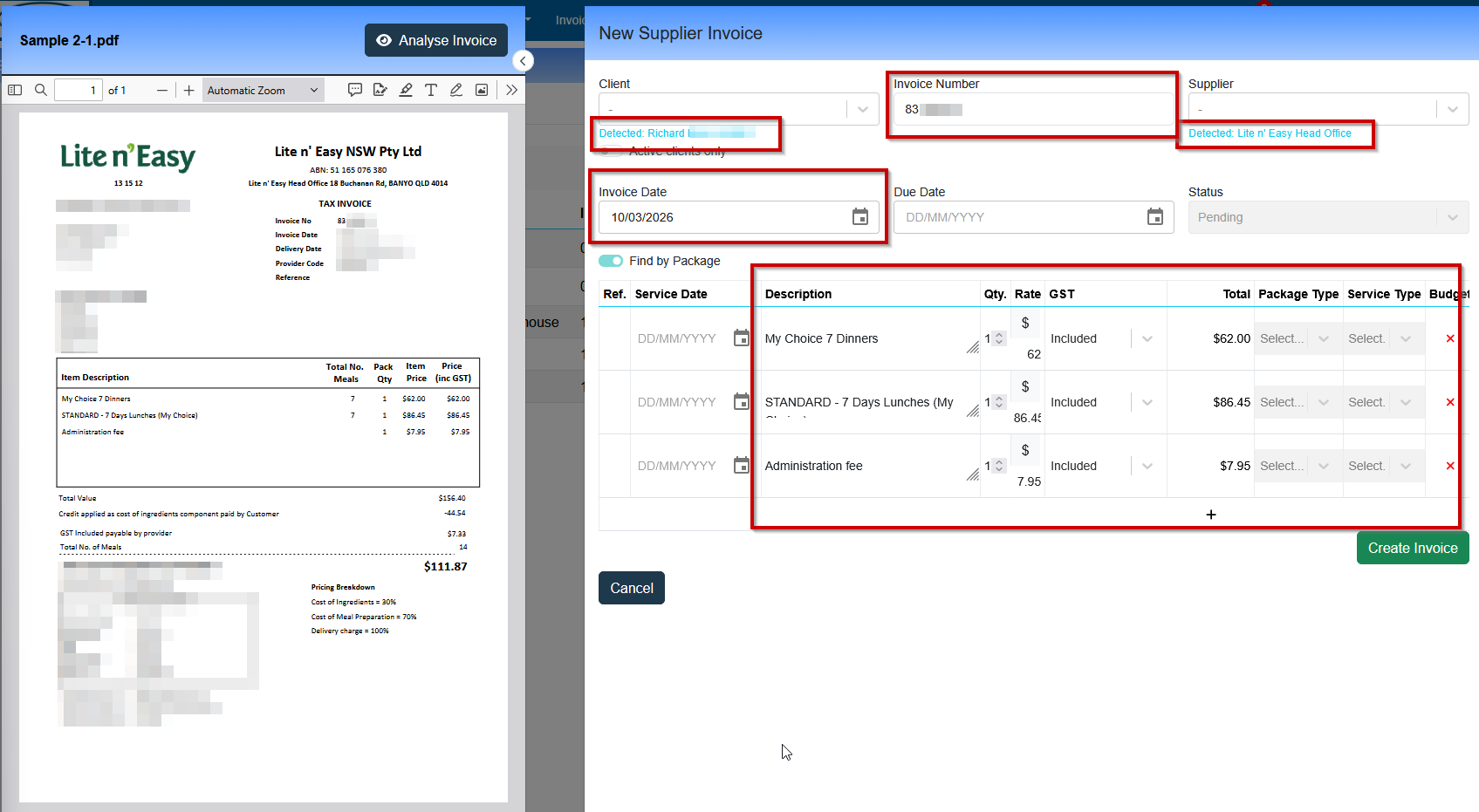
Task: Open the Supplier dropdown
Action: click(1328, 109)
